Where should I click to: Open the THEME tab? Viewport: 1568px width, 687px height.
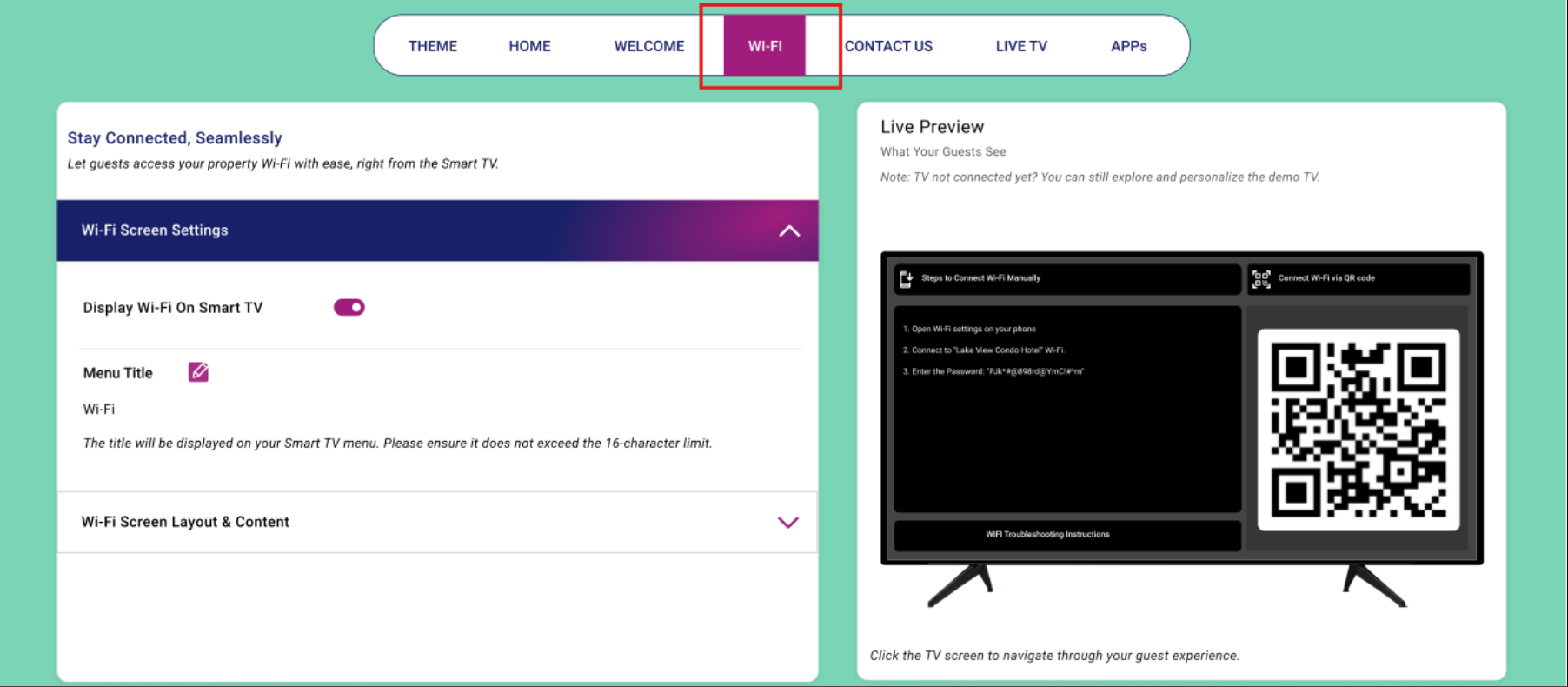coord(432,46)
